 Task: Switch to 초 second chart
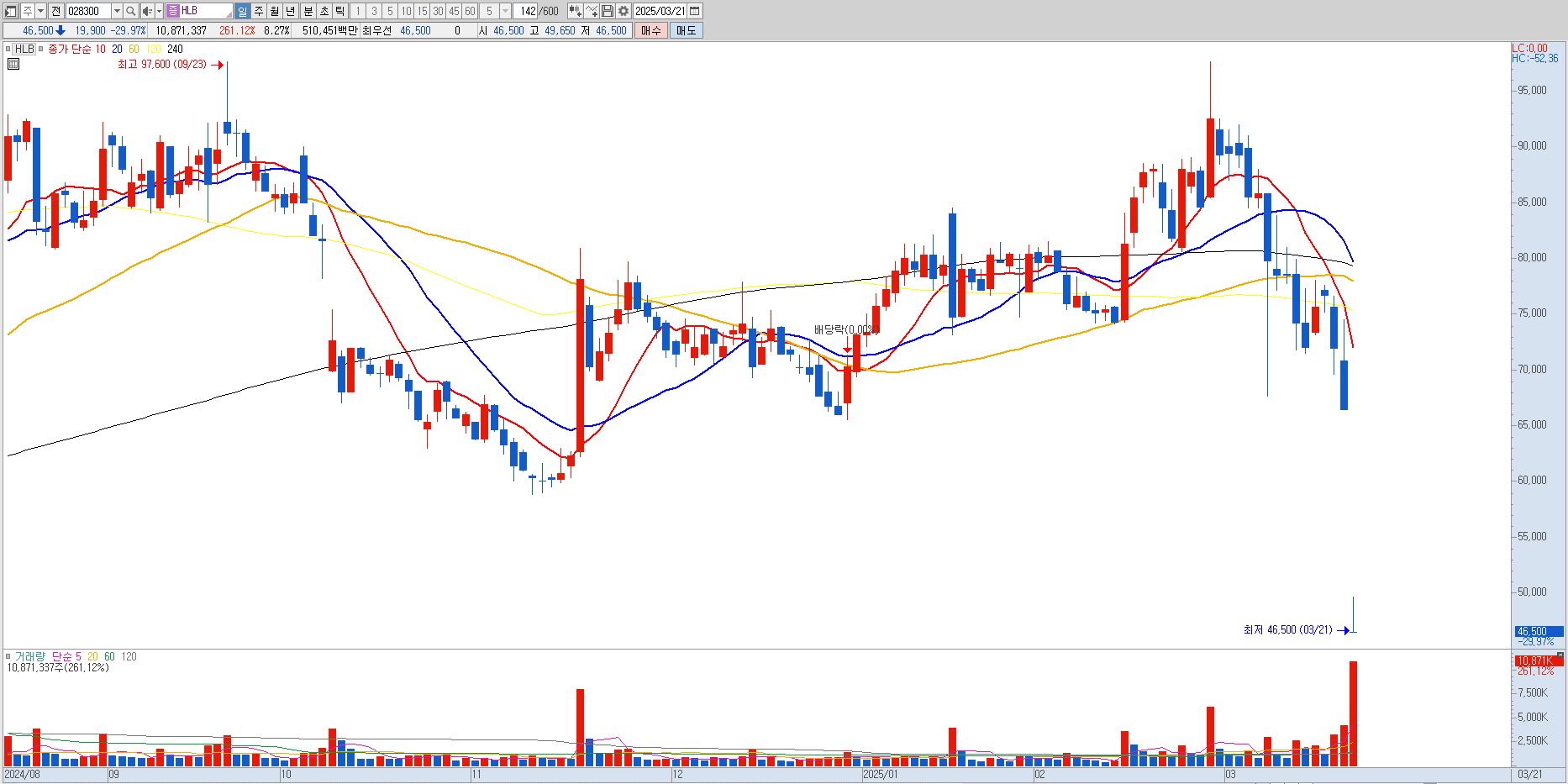point(324,11)
